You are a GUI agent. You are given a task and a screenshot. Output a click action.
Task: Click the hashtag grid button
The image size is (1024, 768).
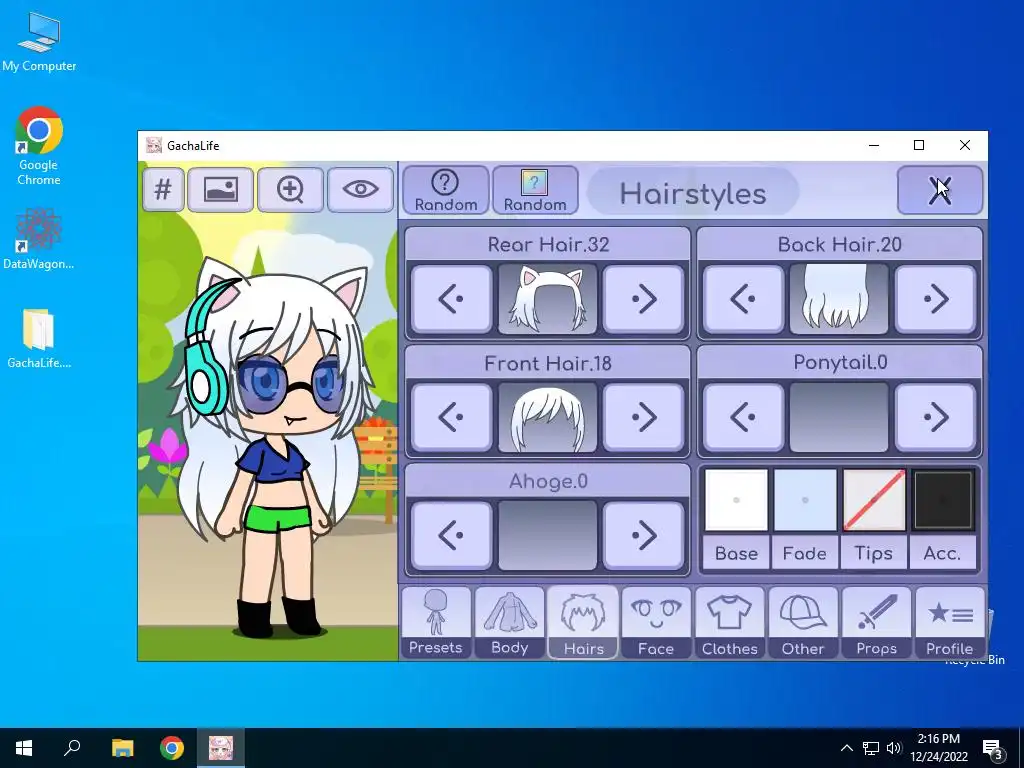coord(163,190)
